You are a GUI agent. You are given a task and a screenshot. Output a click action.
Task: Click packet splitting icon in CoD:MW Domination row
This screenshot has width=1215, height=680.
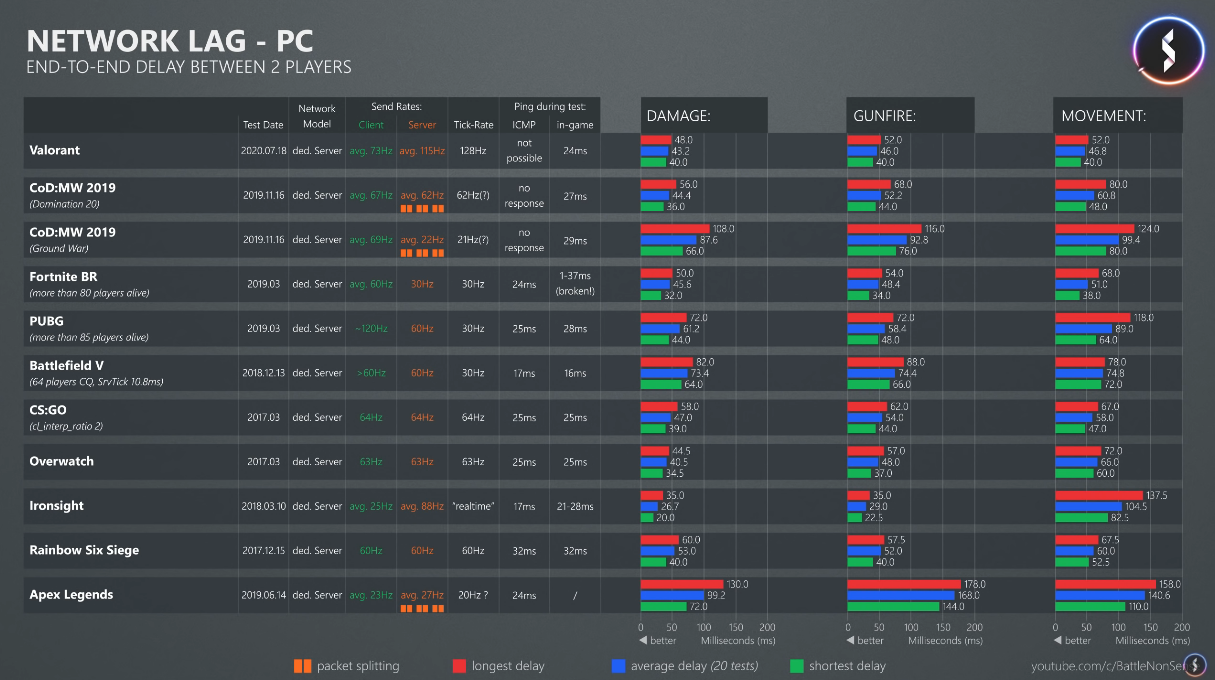[422, 209]
